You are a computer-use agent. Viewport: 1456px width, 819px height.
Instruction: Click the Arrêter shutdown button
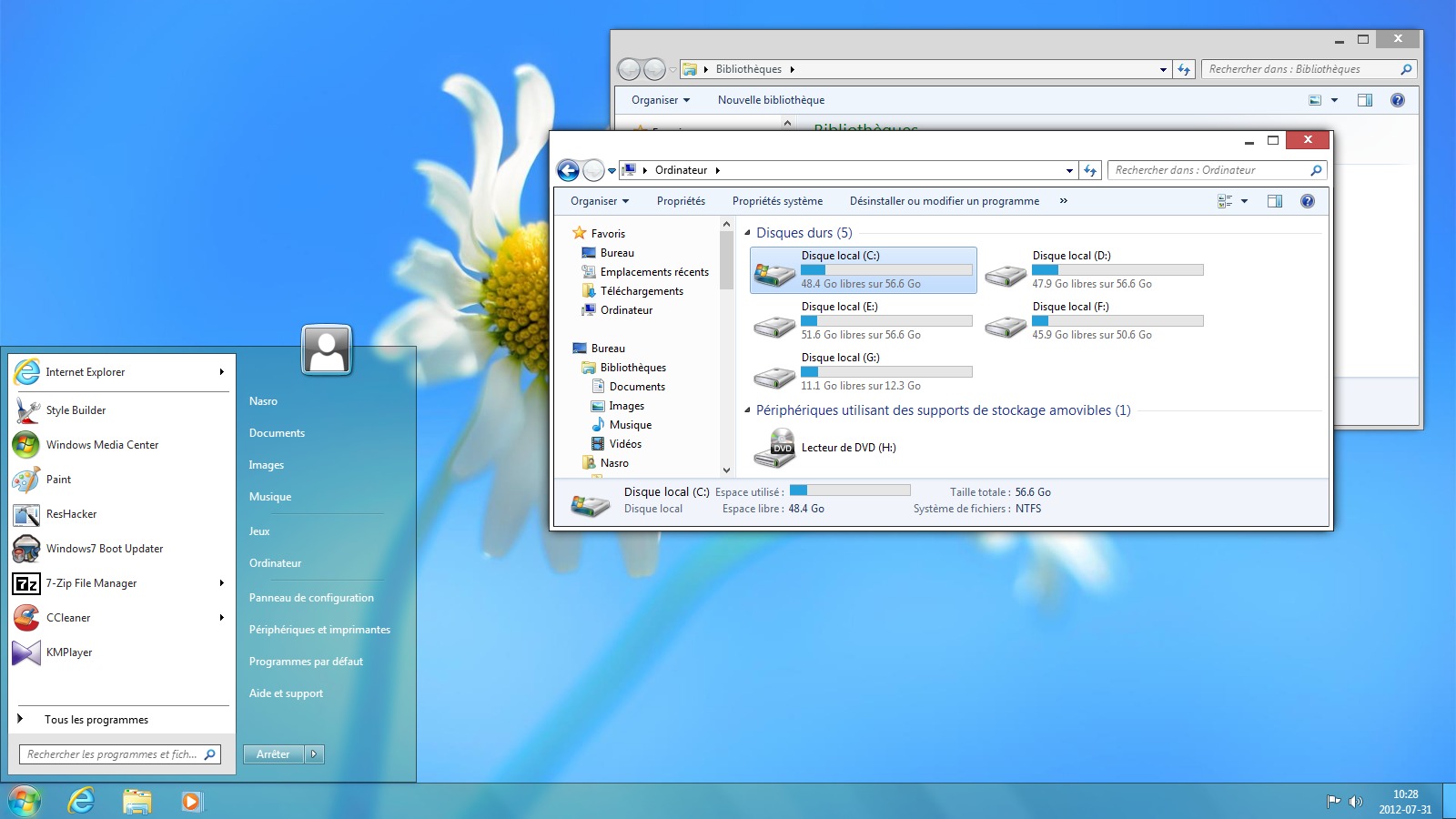click(x=273, y=754)
